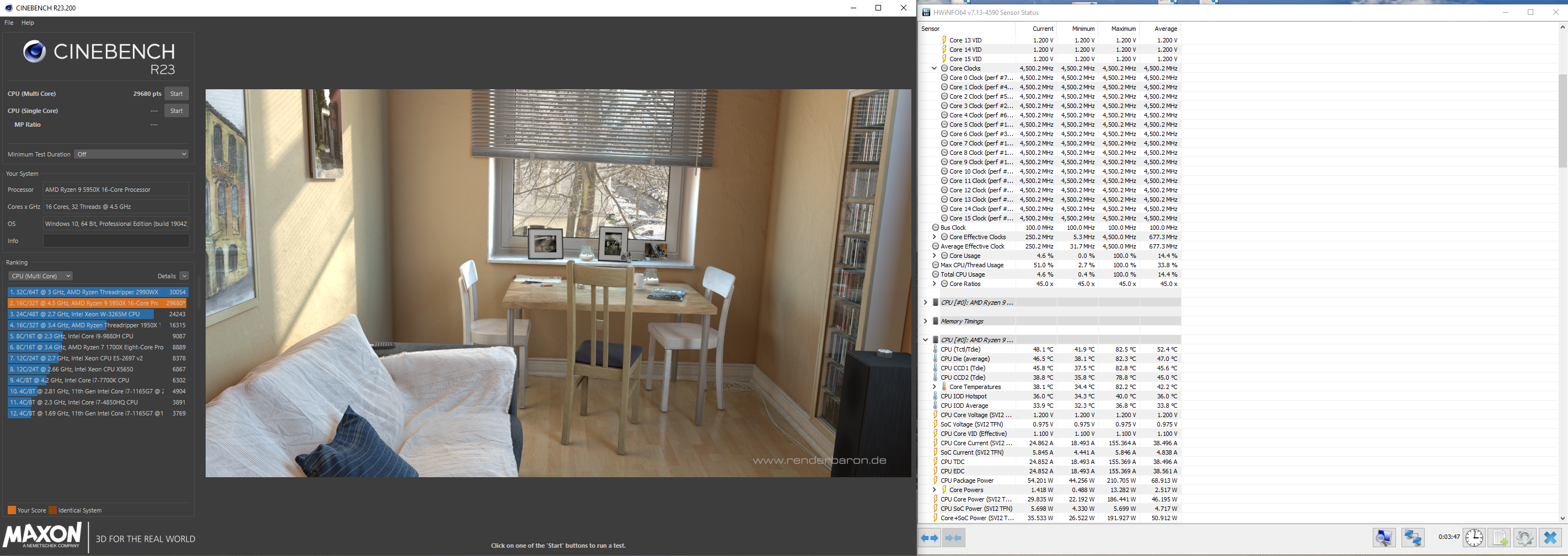Expand the collapsed CPU [#0] section above Memory Timings
Screen dimensions: 1568x556
[925, 303]
